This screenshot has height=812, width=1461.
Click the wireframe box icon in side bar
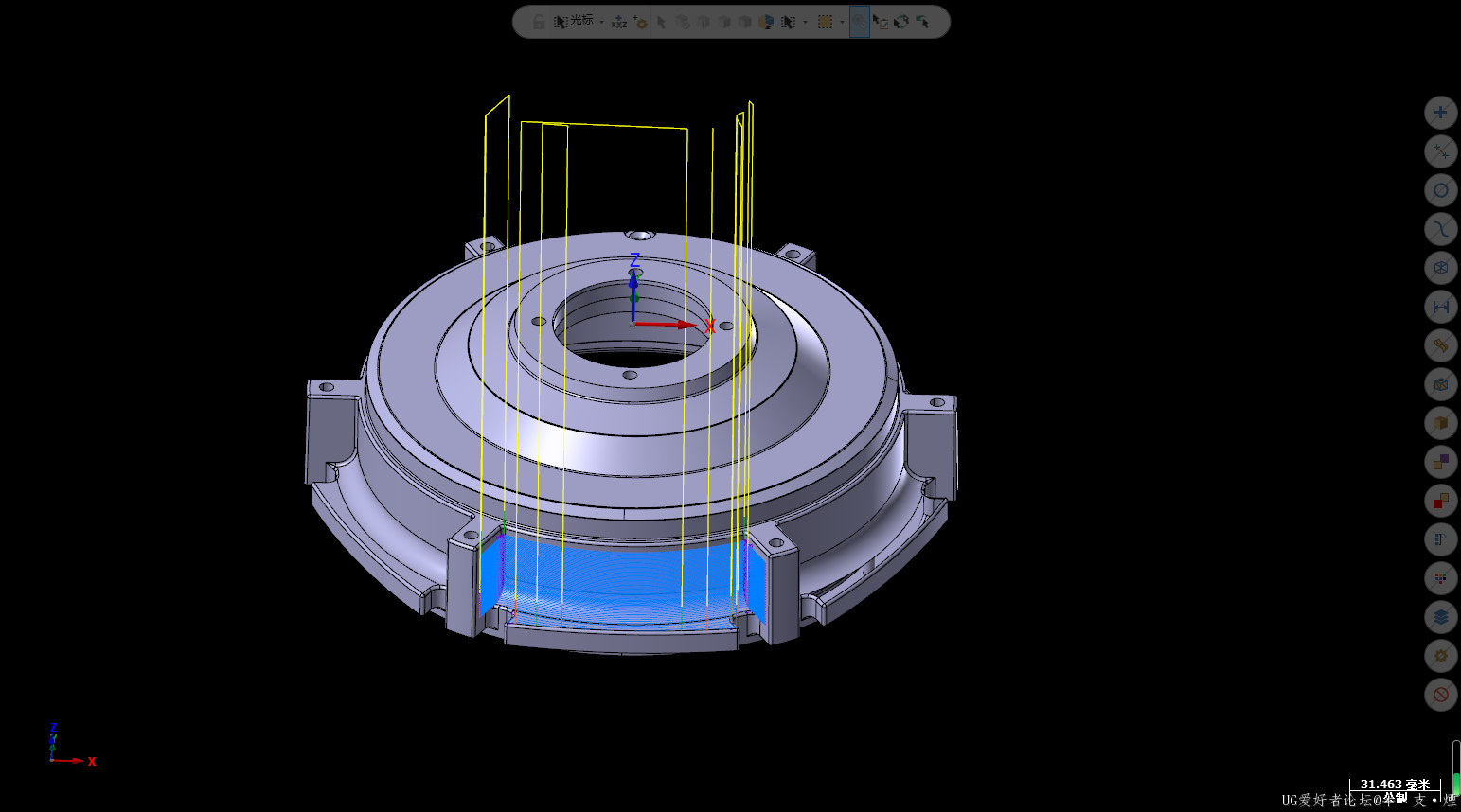pos(1440,268)
